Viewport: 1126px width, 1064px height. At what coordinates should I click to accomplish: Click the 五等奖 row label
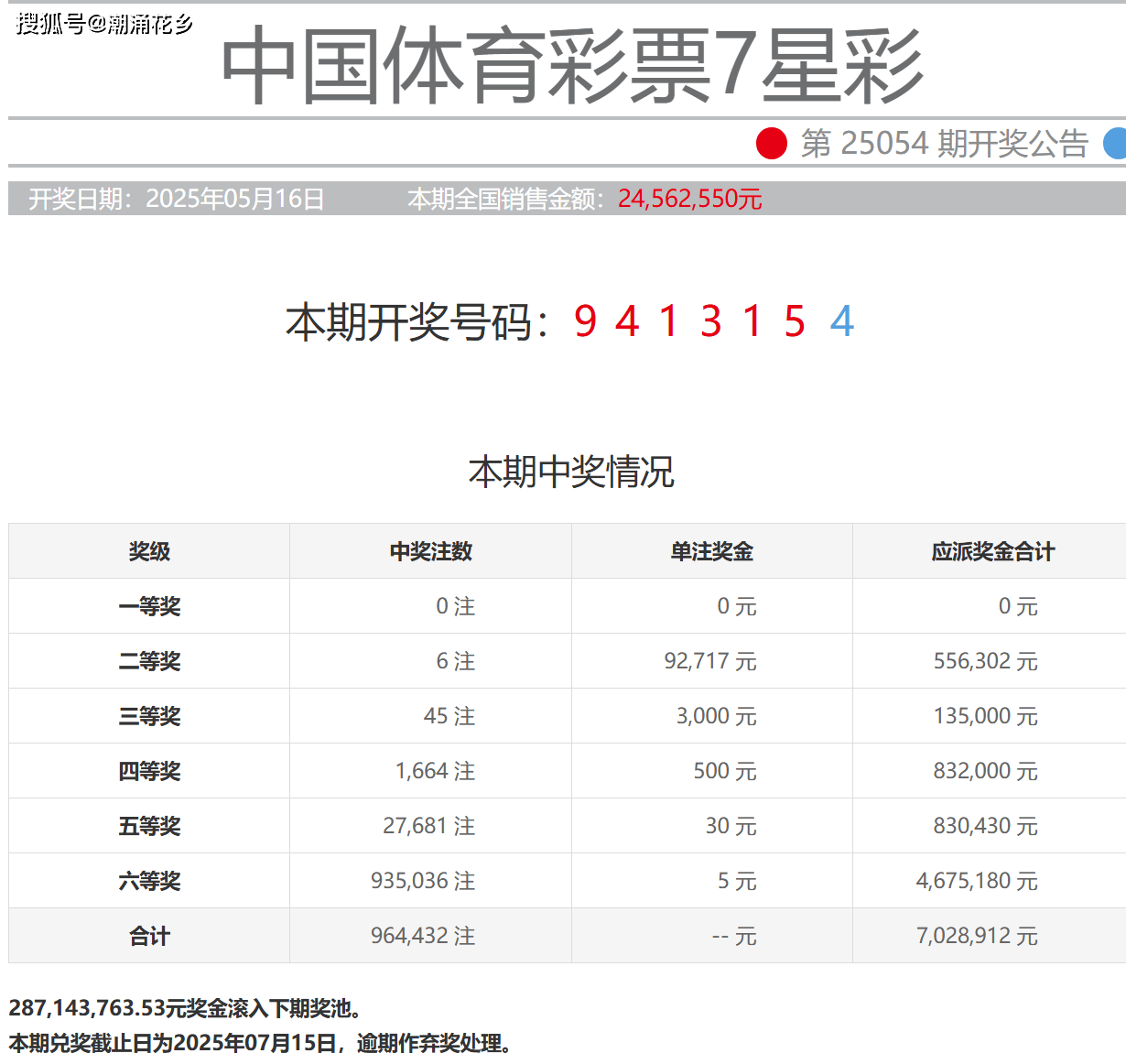149,826
